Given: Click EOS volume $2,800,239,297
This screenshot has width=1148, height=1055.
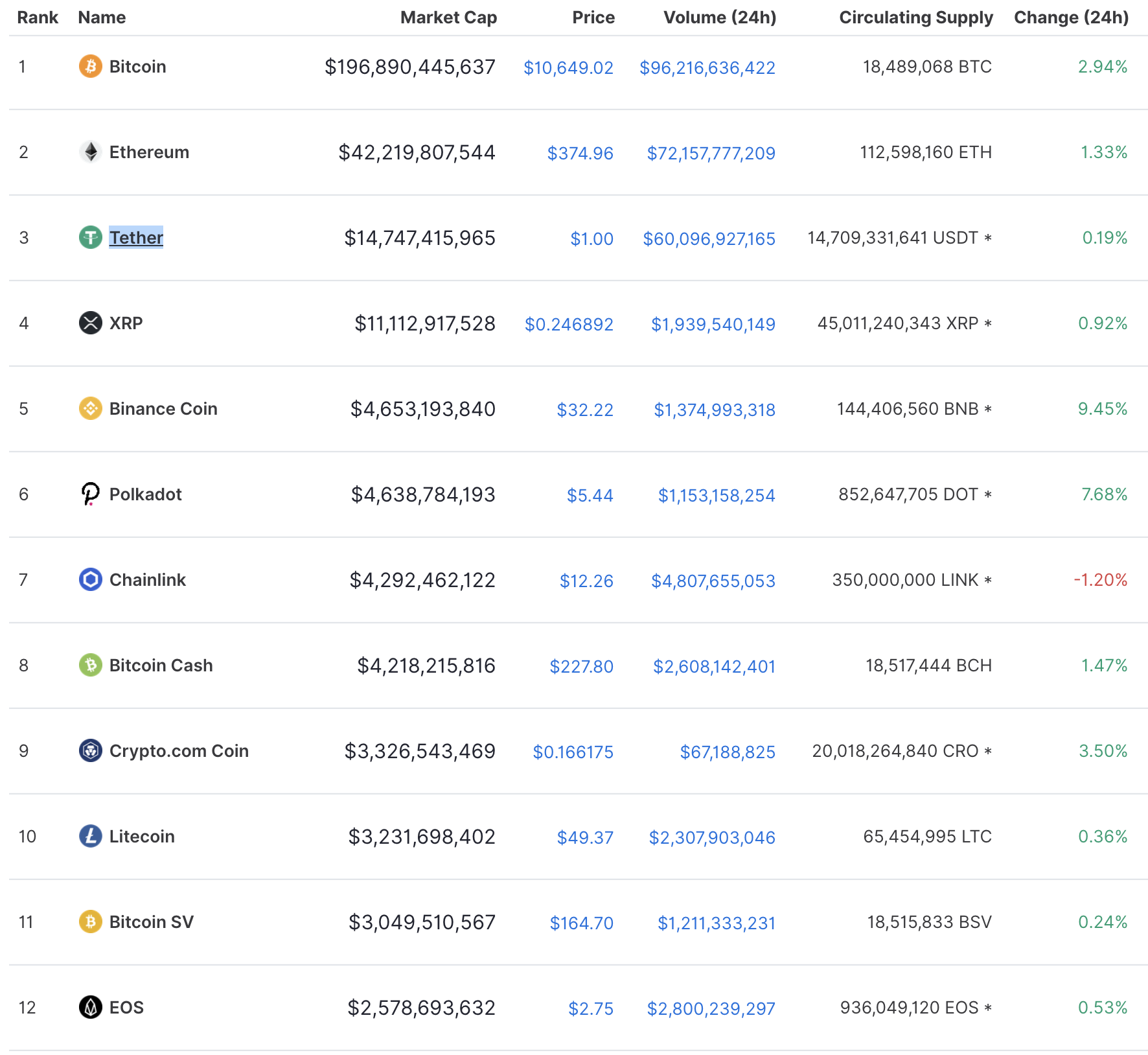Looking at the screenshot, I should click(x=711, y=1008).
